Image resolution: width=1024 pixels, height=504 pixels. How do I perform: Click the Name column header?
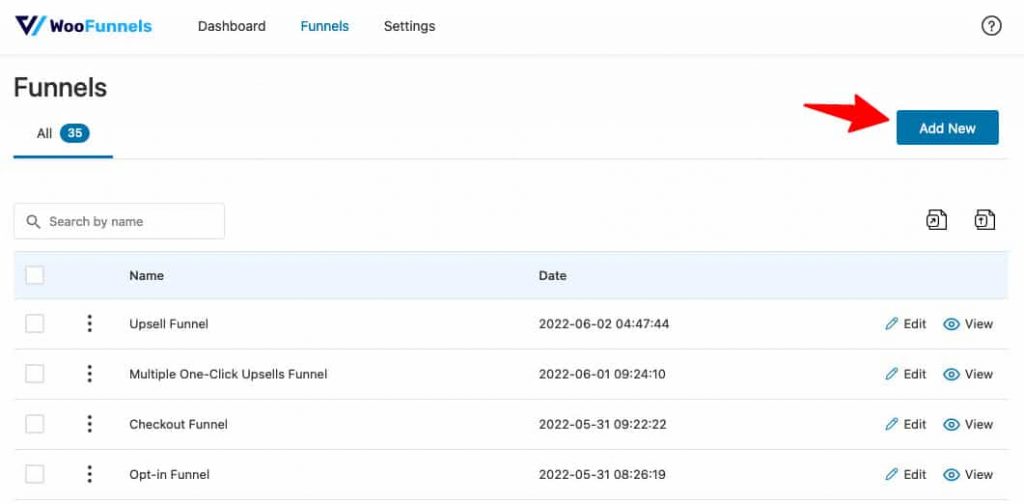[x=146, y=276]
